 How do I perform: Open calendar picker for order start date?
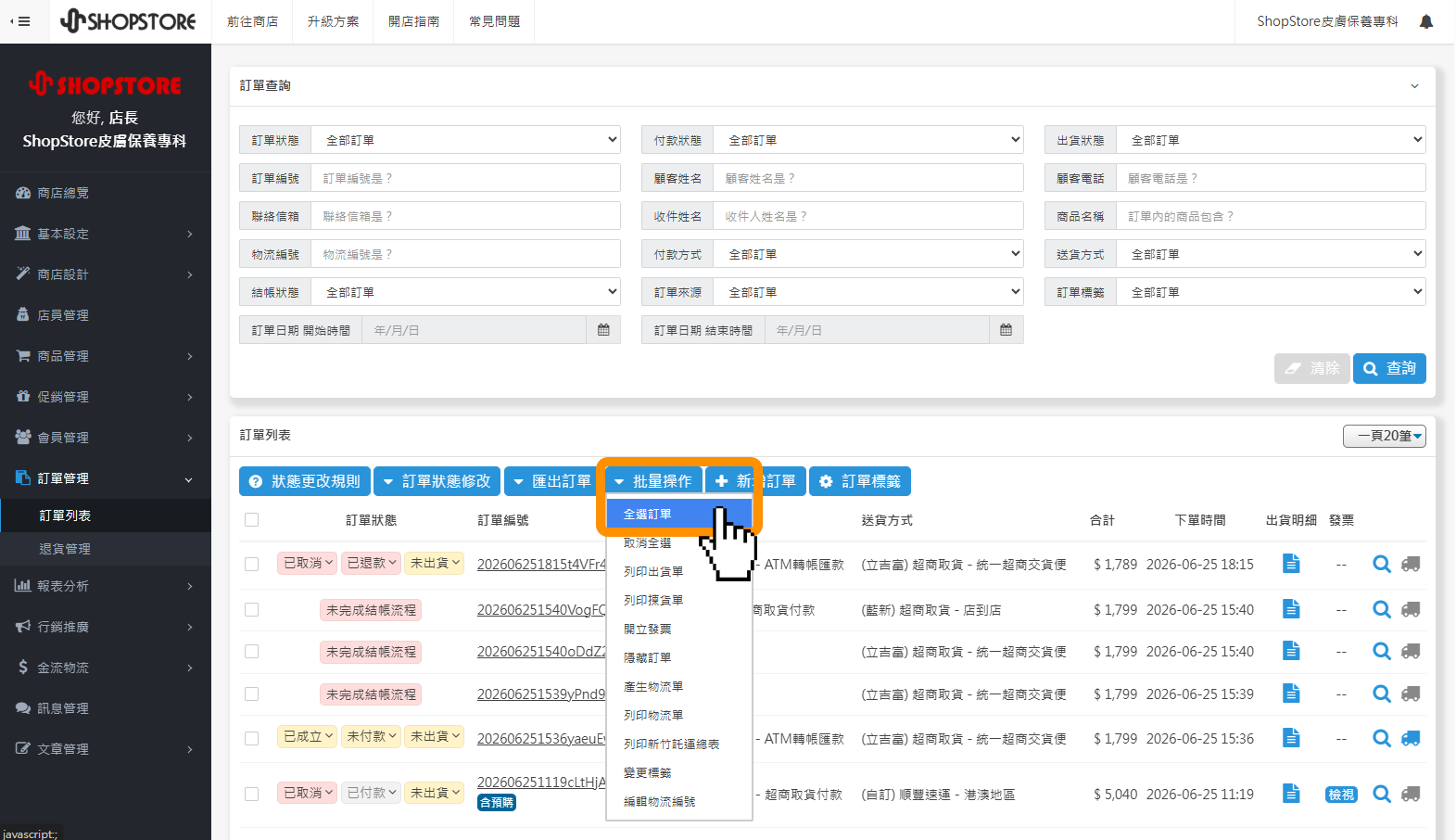tap(603, 330)
